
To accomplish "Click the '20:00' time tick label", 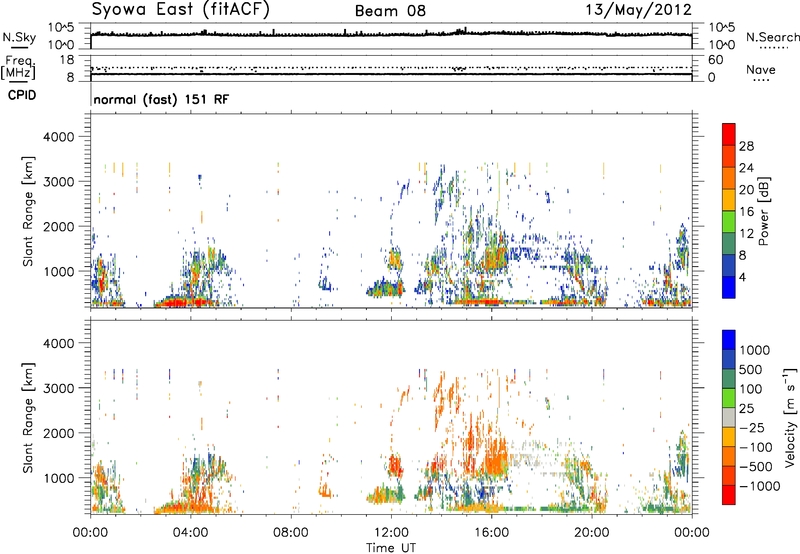I will [591, 533].
